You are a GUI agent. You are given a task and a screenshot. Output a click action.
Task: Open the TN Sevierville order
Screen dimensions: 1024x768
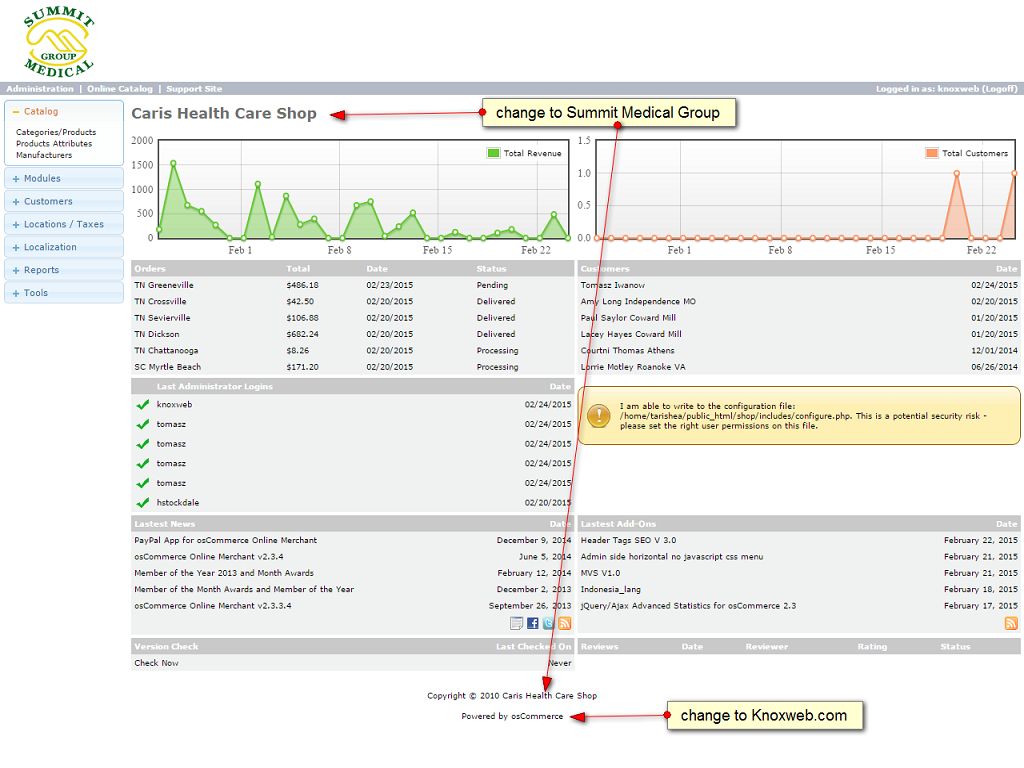162,318
